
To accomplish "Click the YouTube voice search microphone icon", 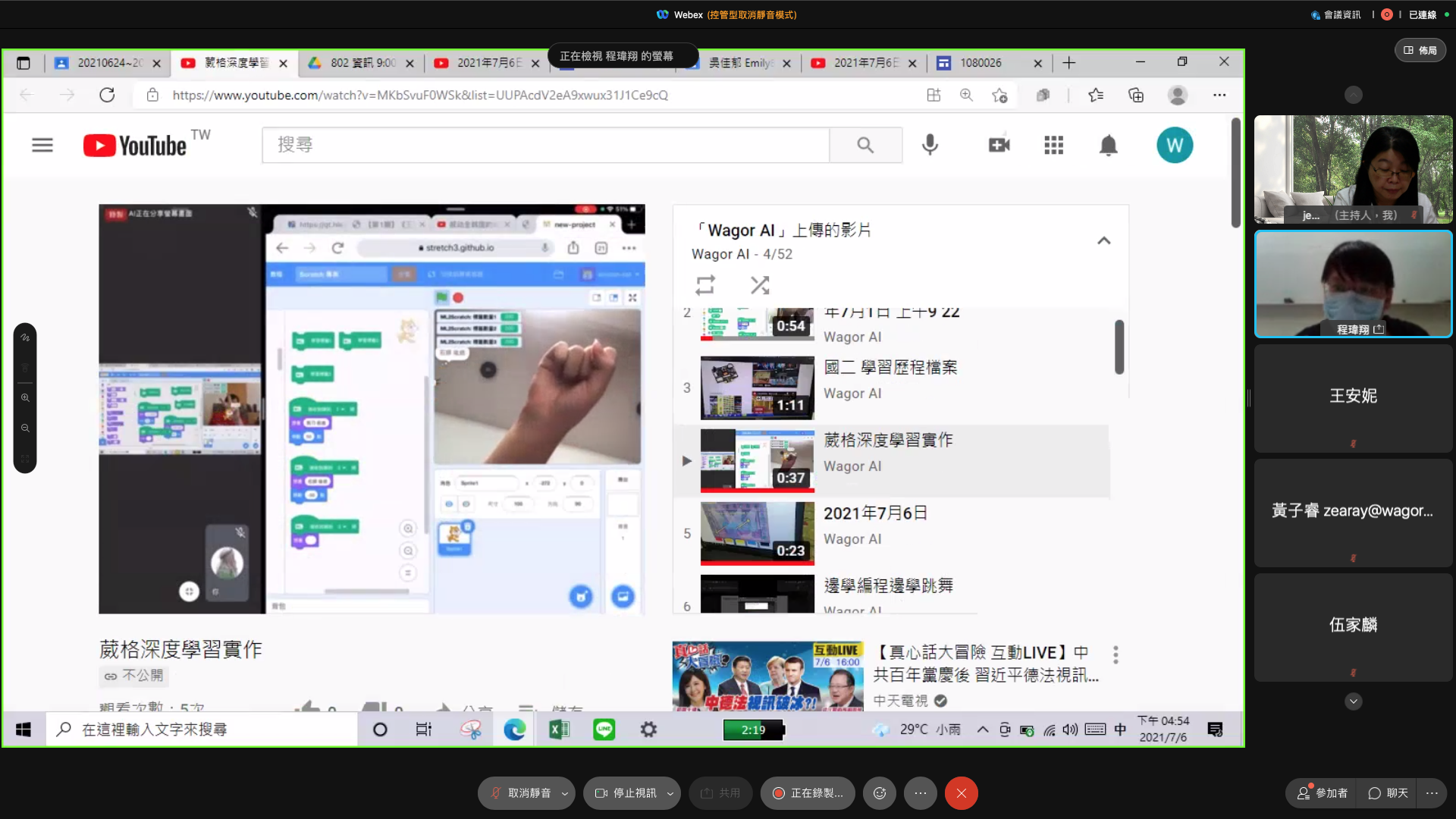I will coord(930,145).
